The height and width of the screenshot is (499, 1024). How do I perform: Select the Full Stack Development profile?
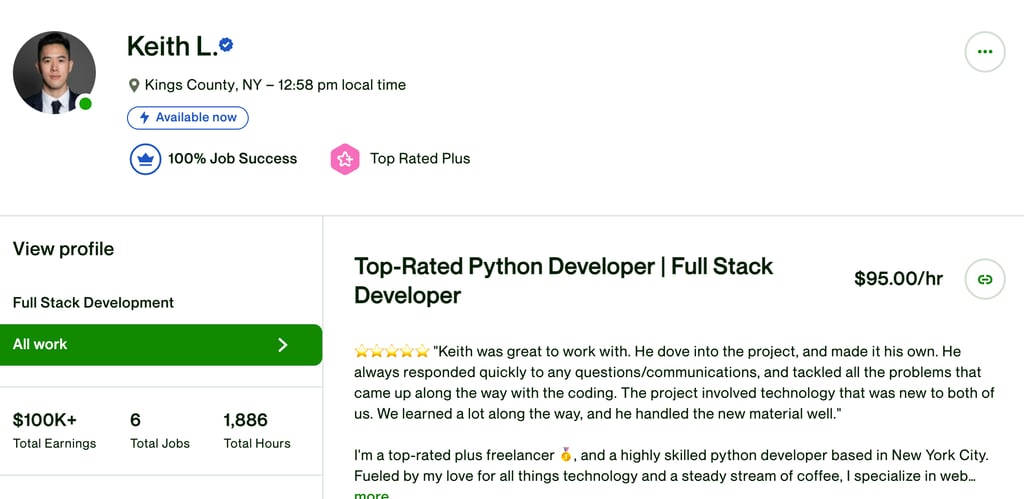(x=93, y=303)
